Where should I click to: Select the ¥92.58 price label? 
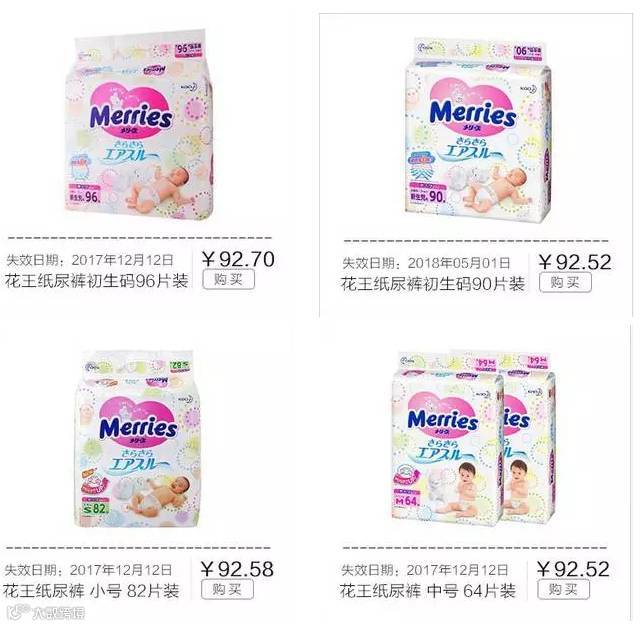click(237, 569)
